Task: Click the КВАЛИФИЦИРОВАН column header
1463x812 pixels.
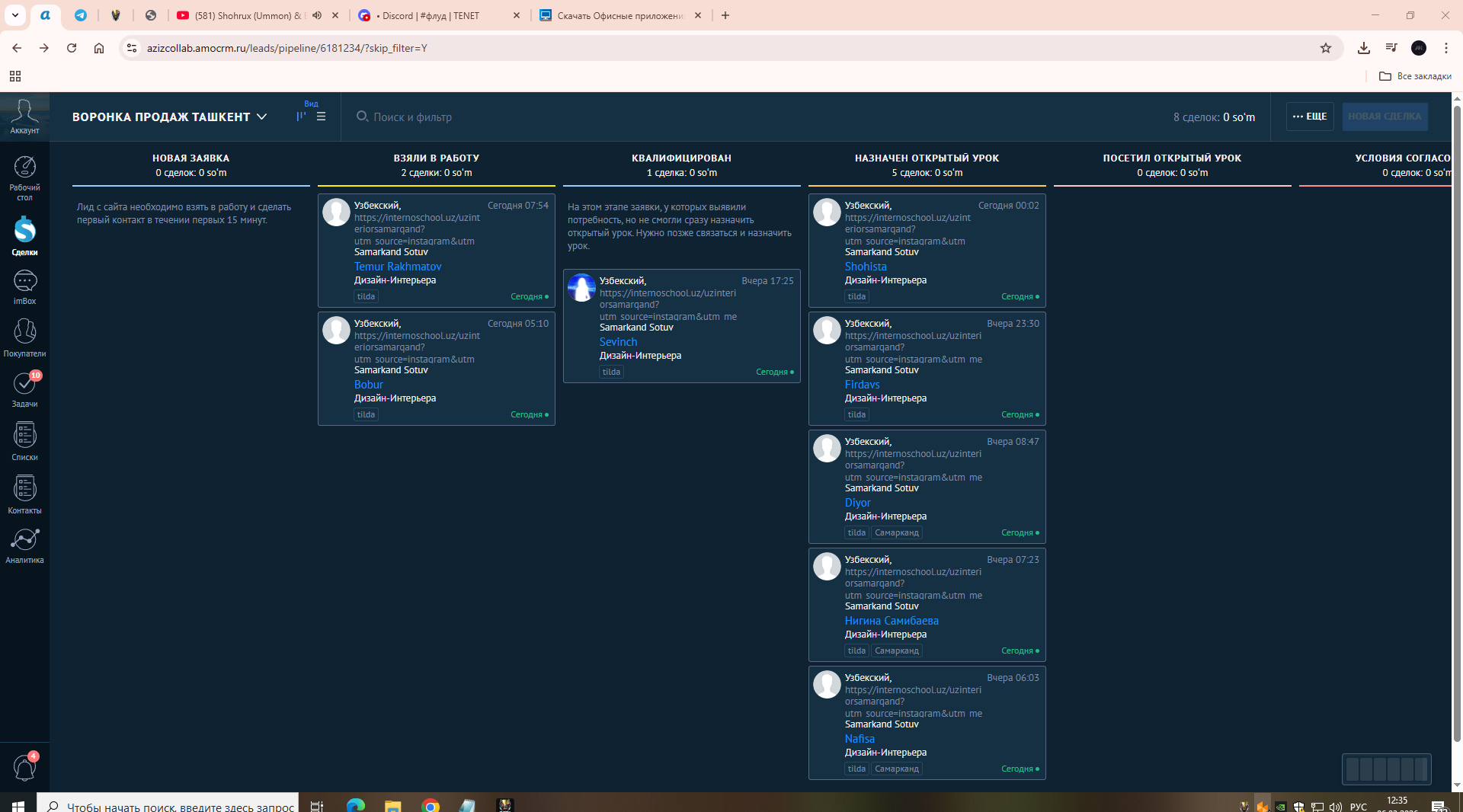Action: pos(682,158)
